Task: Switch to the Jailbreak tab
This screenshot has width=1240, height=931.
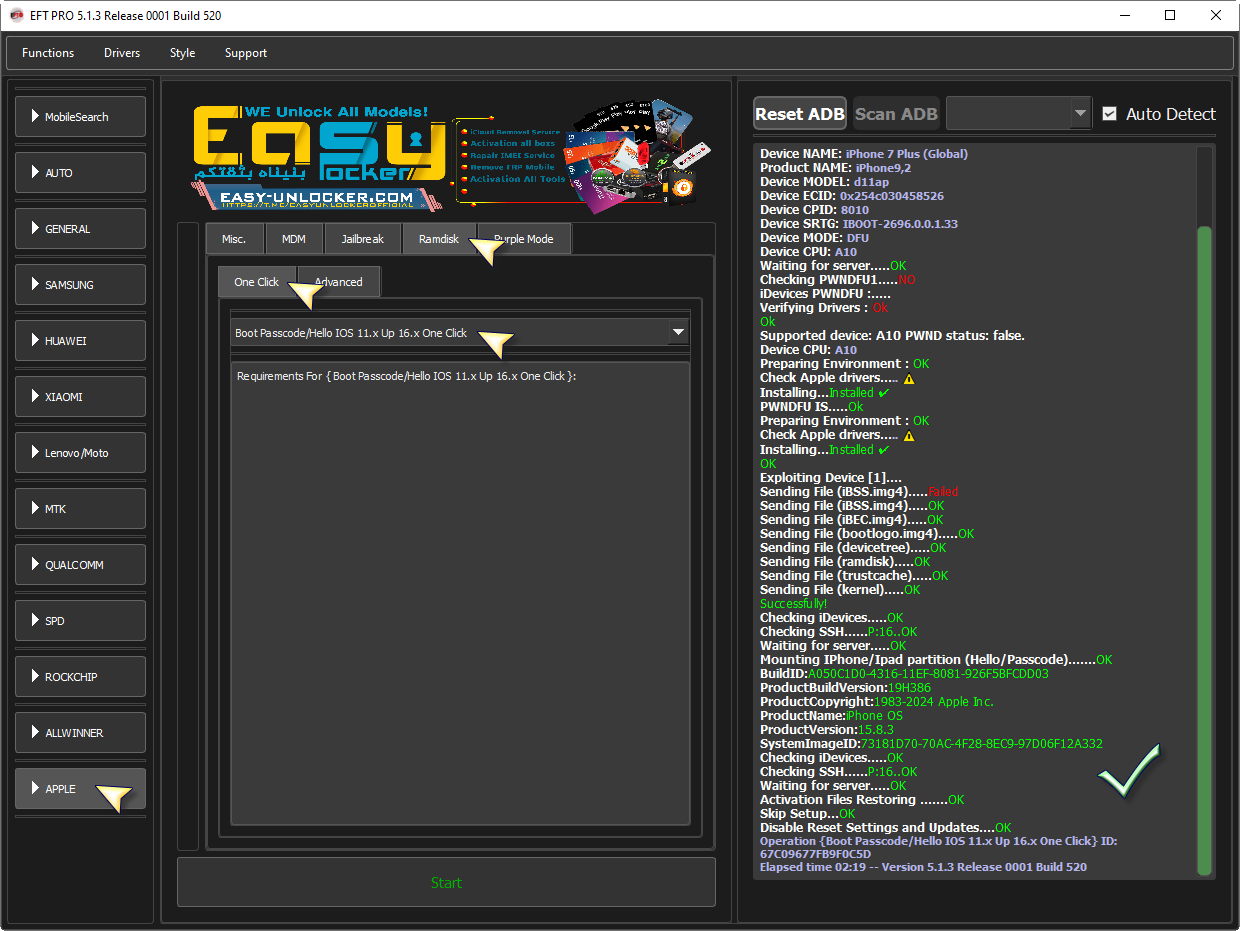Action: point(362,239)
